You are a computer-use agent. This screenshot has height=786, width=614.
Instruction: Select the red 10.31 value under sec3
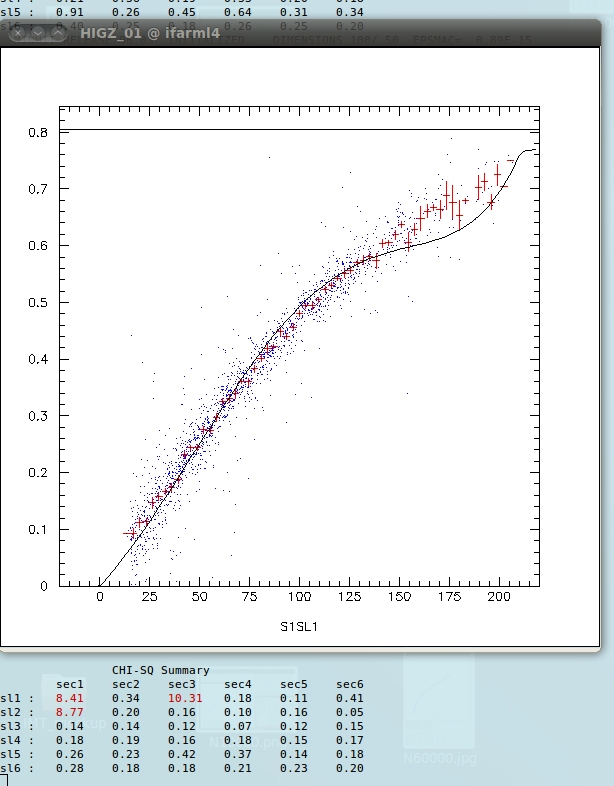(x=186, y=697)
